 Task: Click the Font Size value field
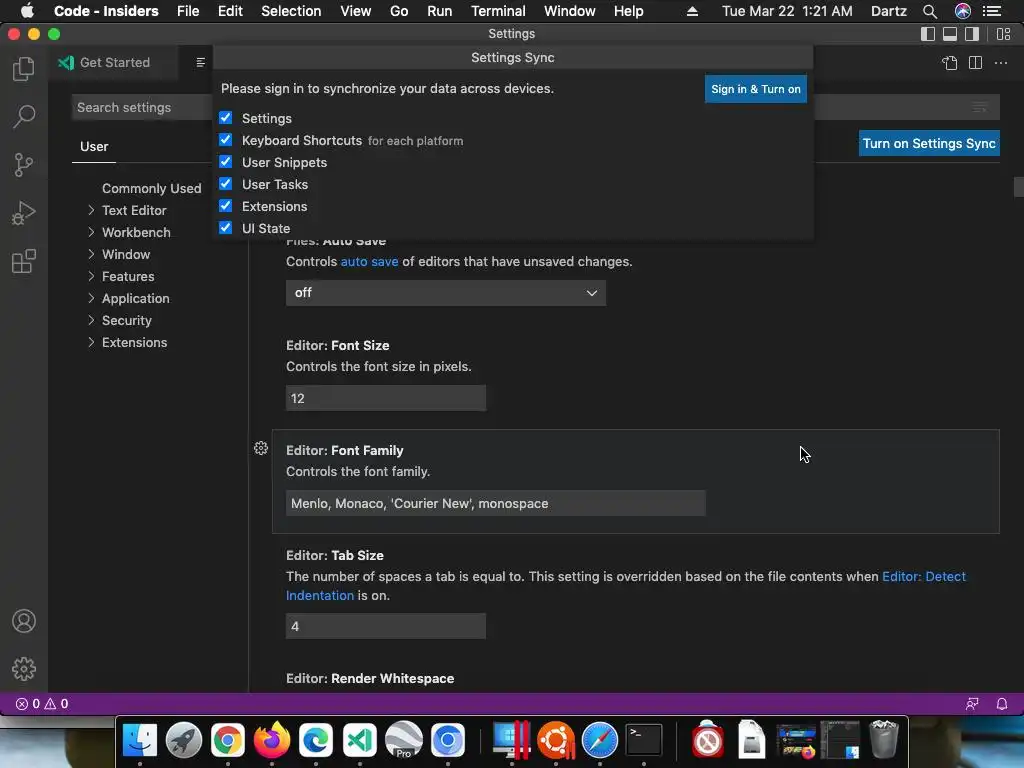[x=386, y=398]
